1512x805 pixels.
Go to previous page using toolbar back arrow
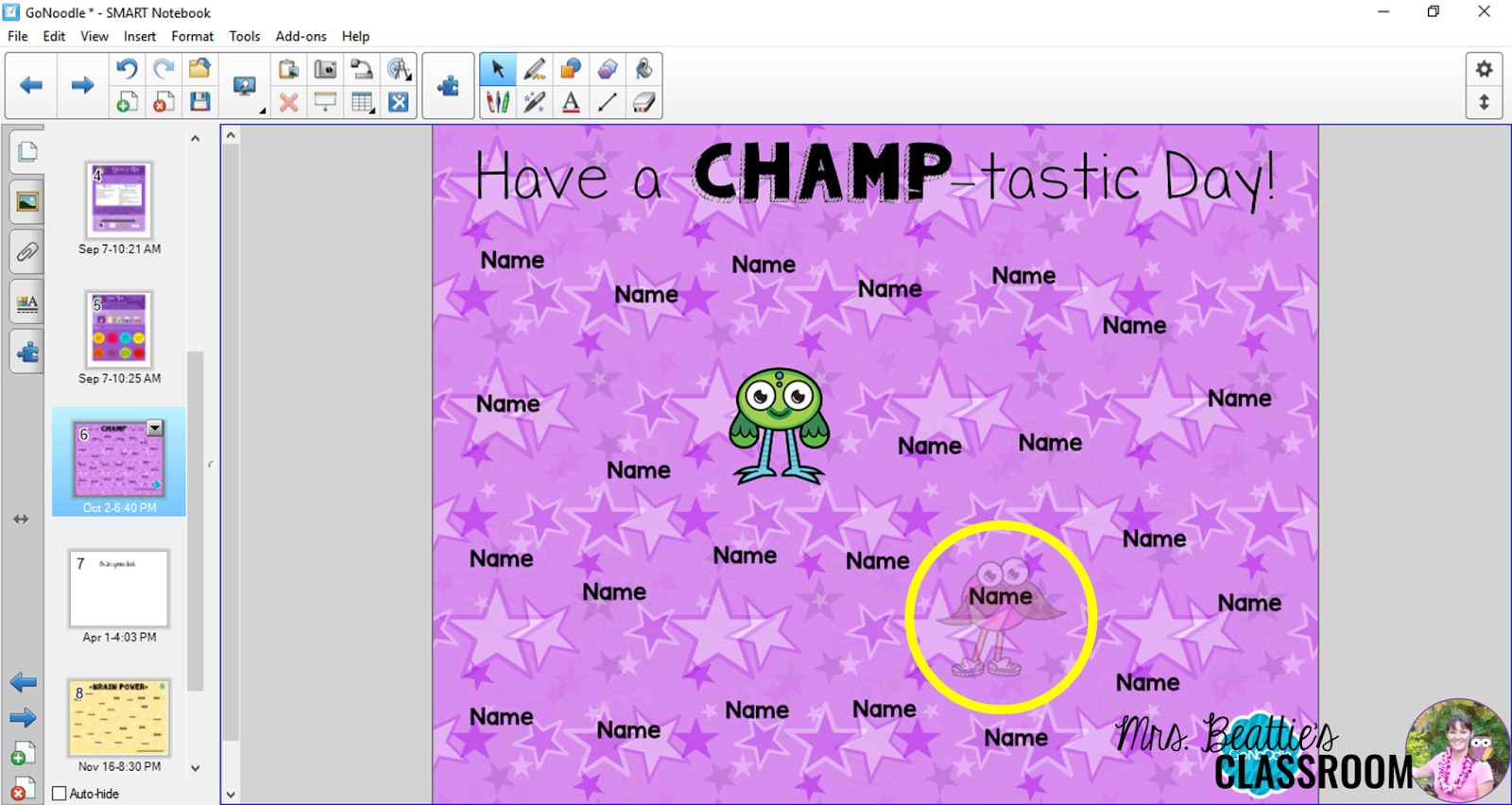coord(31,85)
